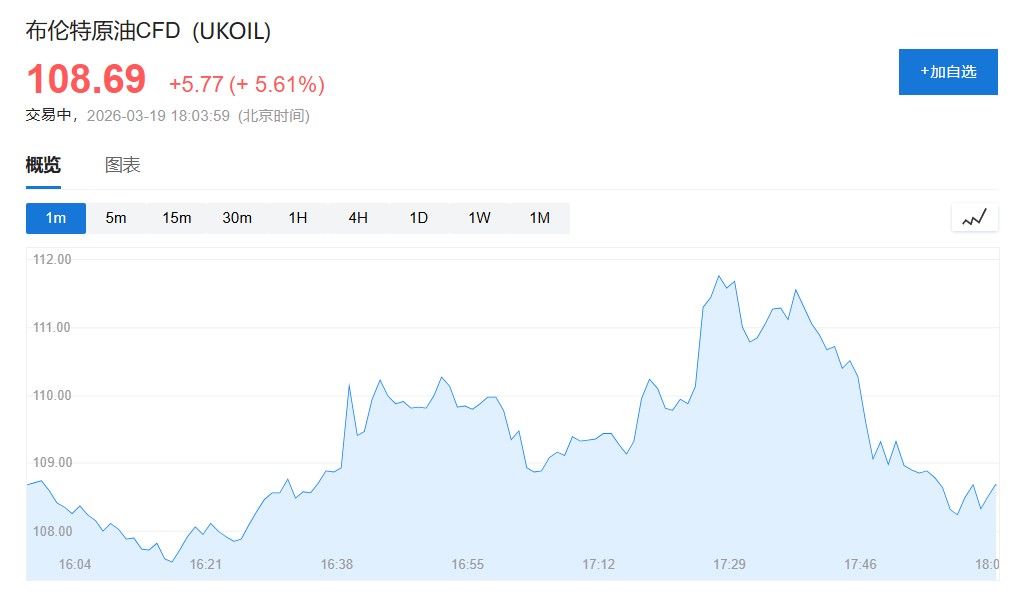This screenshot has height=597, width=1024.
Task: Click the 布伦特原油CFD (UKOIL) title
Action: [148, 31]
